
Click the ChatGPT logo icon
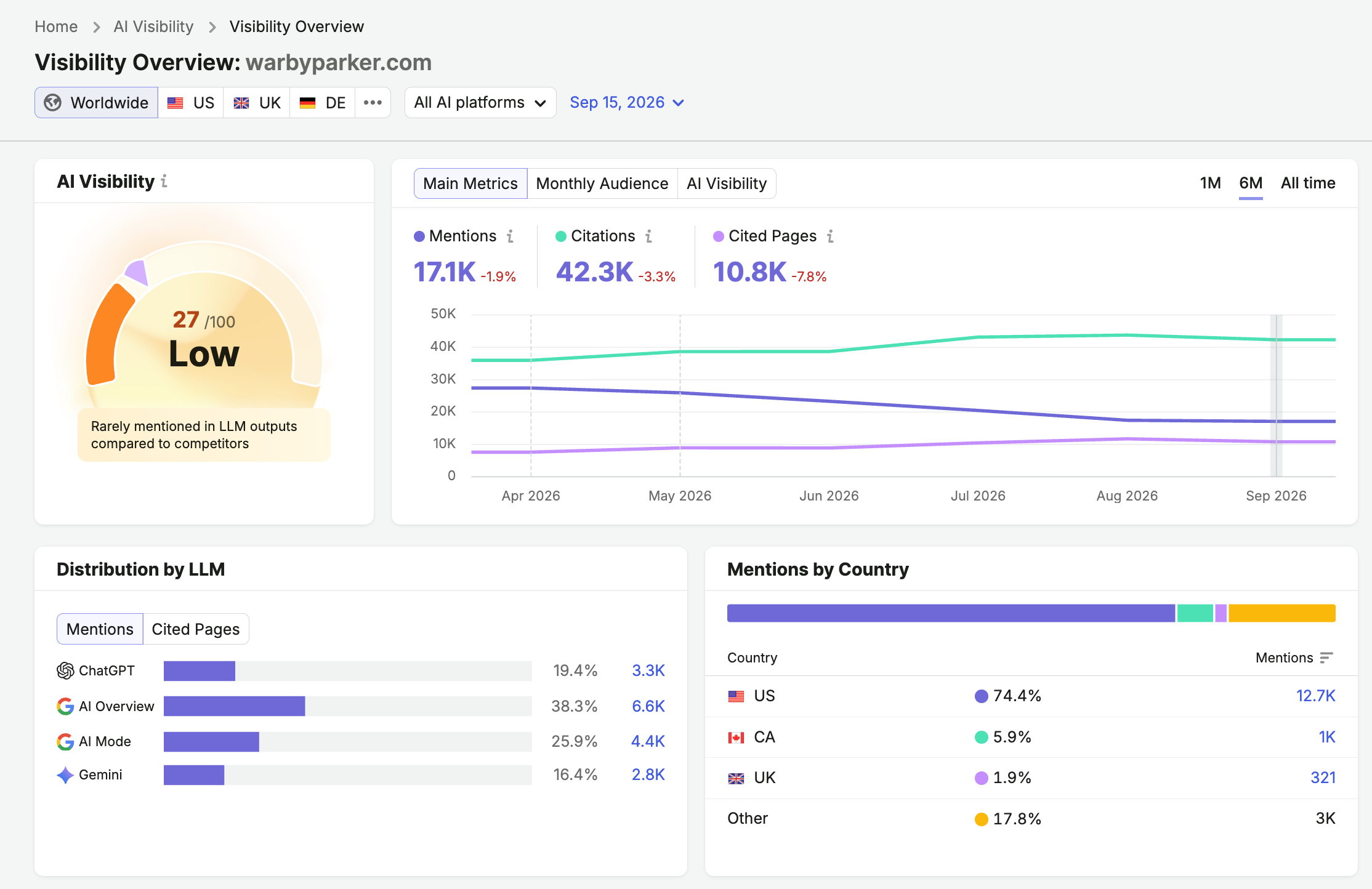[x=65, y=671]
